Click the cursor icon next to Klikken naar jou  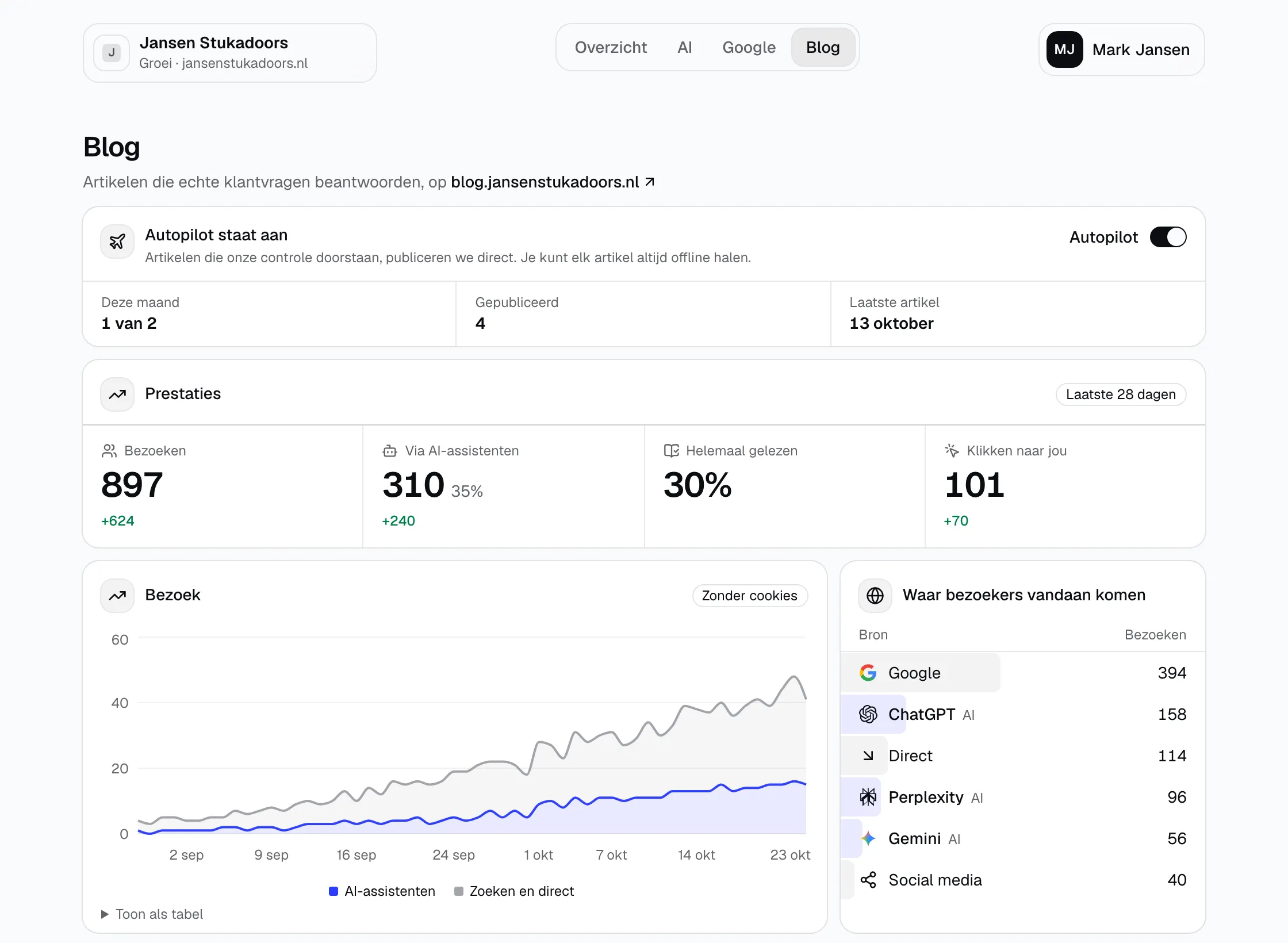click(952, 451)
